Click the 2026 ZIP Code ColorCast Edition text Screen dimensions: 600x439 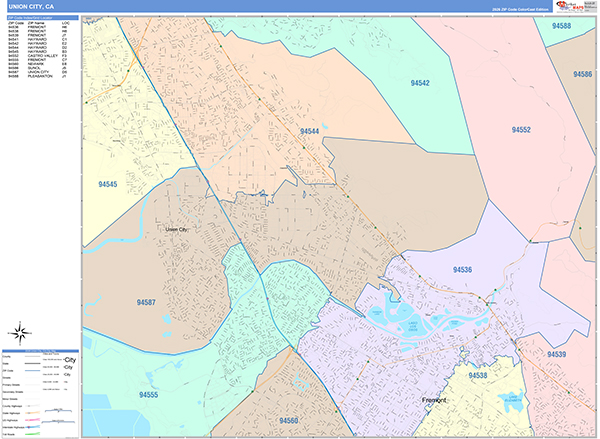point(520,9)
